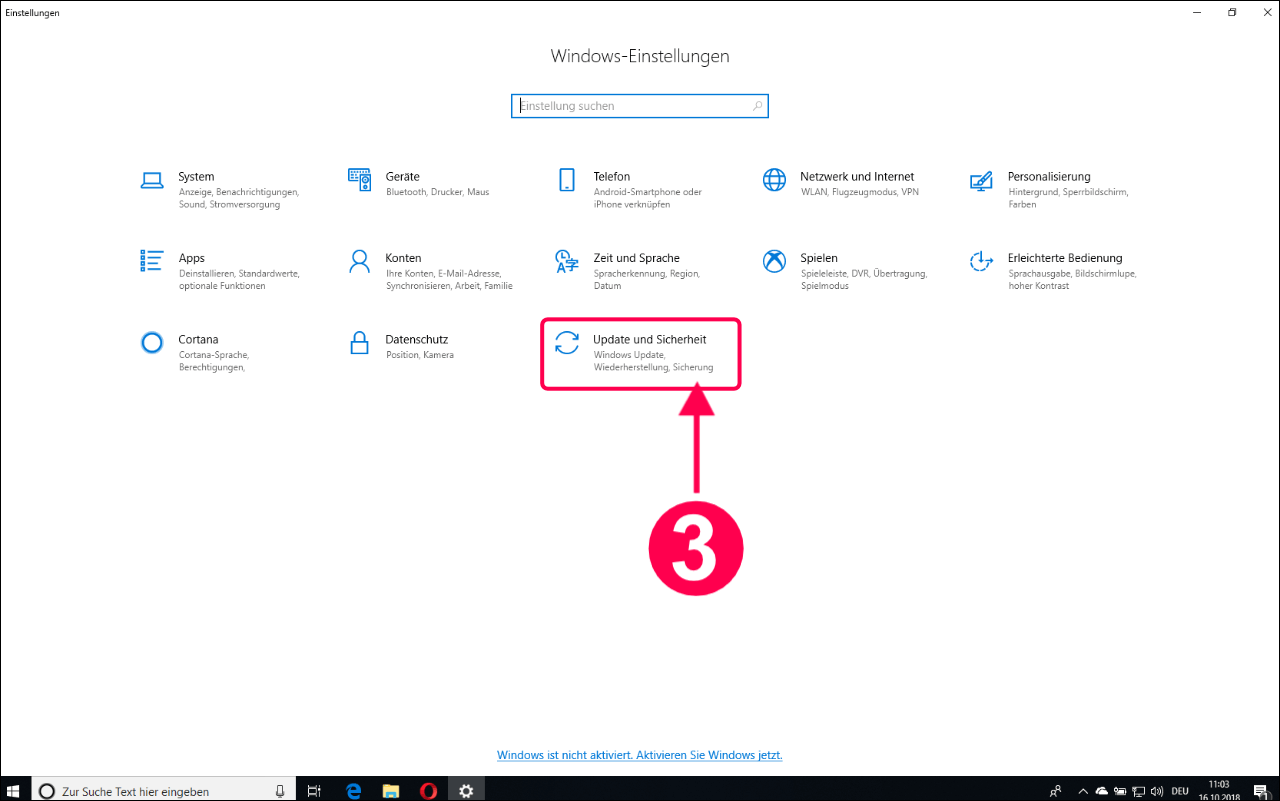Click the Erleichterte Bedienung title
Image resolution: width=1280 pixels, height=801 pixels.
(x=1065, y=258)
